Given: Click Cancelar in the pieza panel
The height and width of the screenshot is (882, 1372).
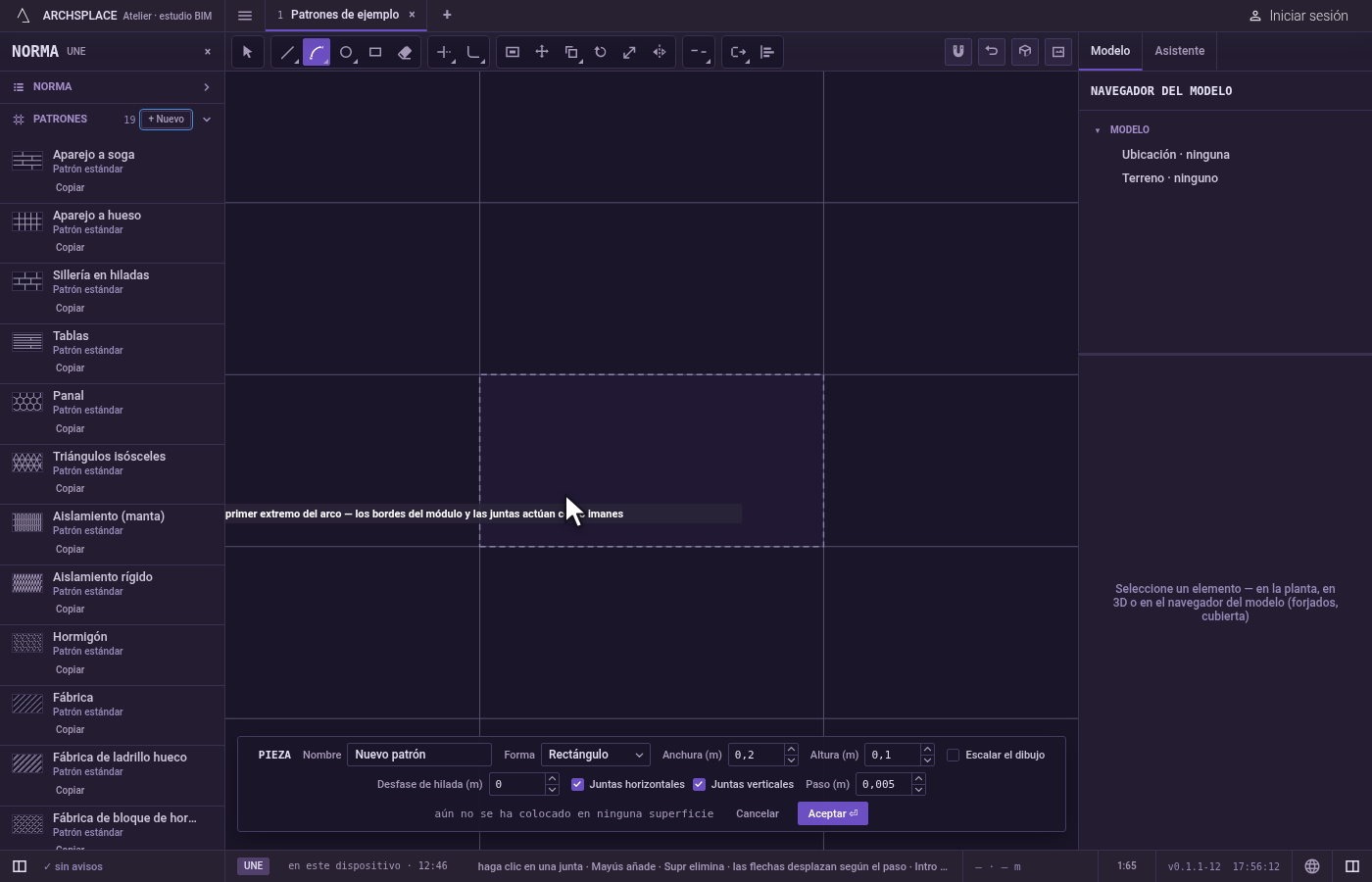Looking at the screenshot, I should [x=758, y=813].
